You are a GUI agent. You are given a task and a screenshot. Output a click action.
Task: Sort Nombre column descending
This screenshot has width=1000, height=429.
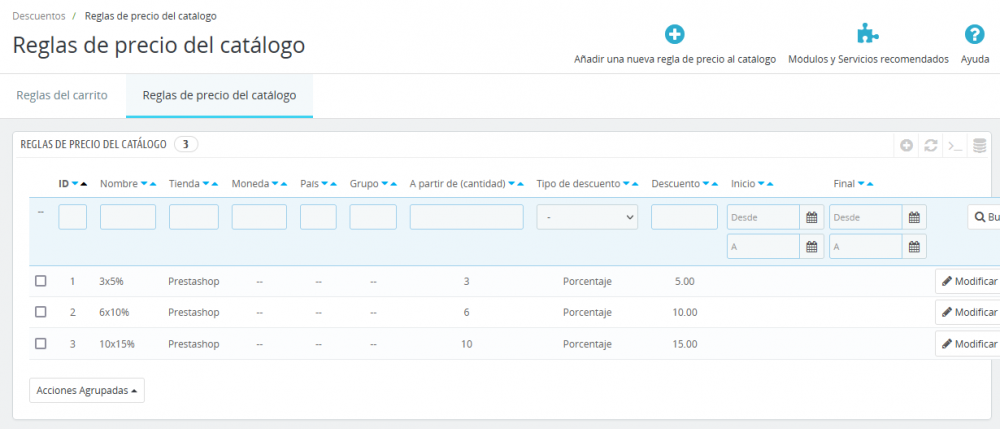[x=143, y=184]
